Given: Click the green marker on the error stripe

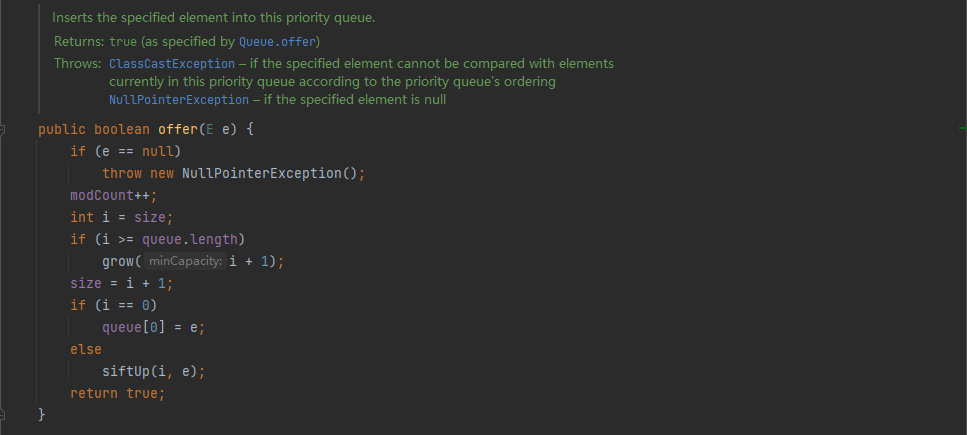Looking at the screenshot, I should click(961, 130).
